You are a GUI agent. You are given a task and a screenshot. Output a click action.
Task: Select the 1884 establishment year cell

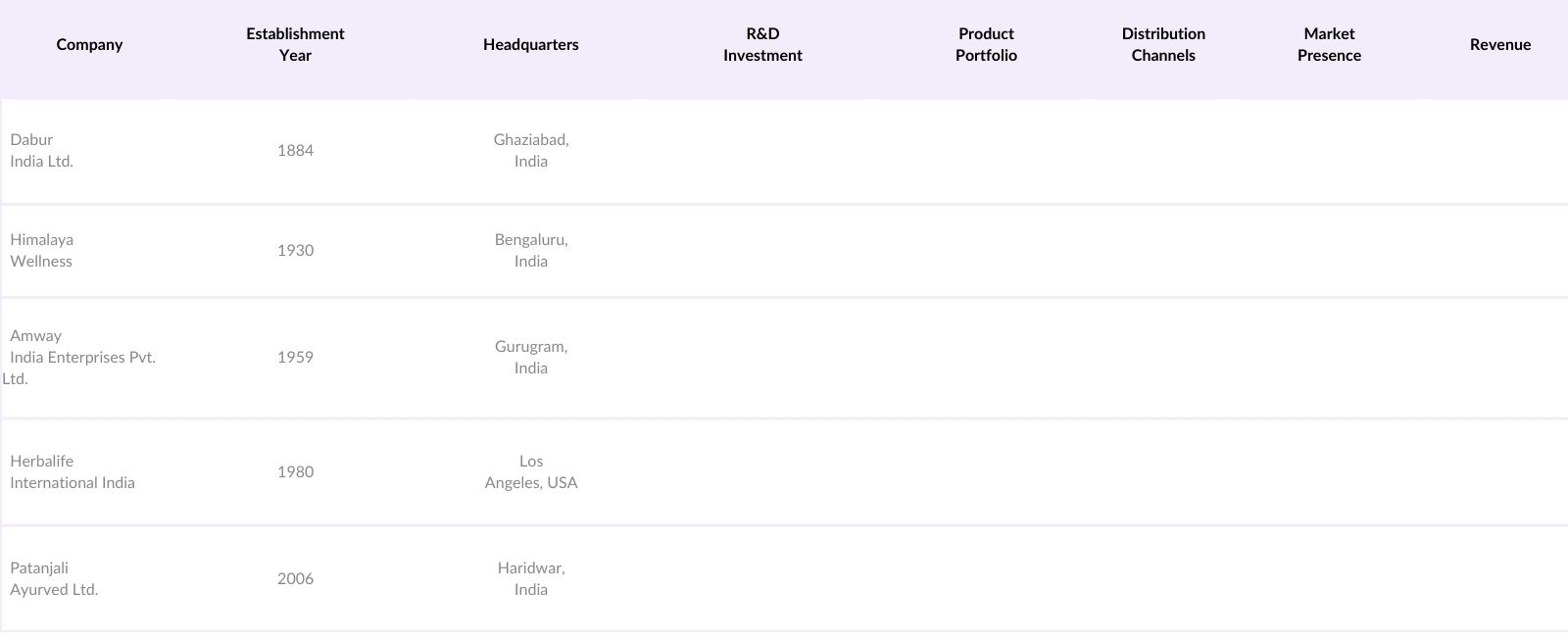click(295, 151)
